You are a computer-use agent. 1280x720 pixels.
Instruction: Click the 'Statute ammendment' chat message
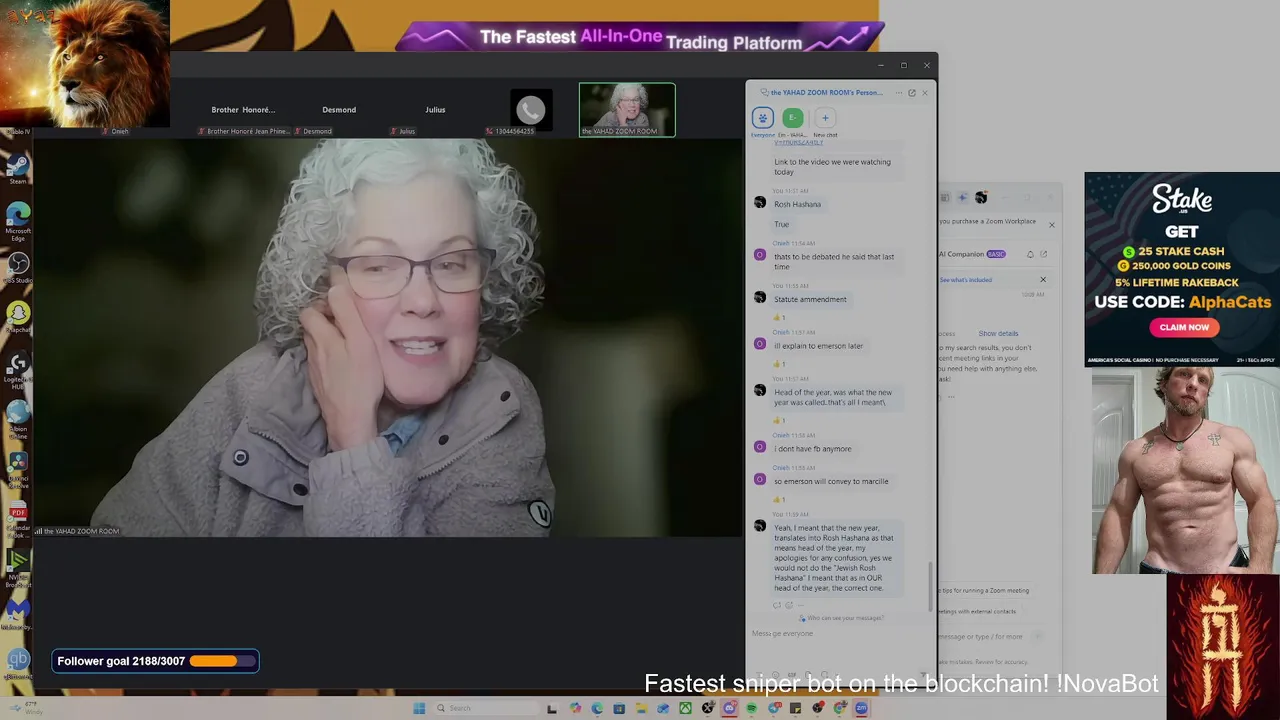tap(810, 299)
